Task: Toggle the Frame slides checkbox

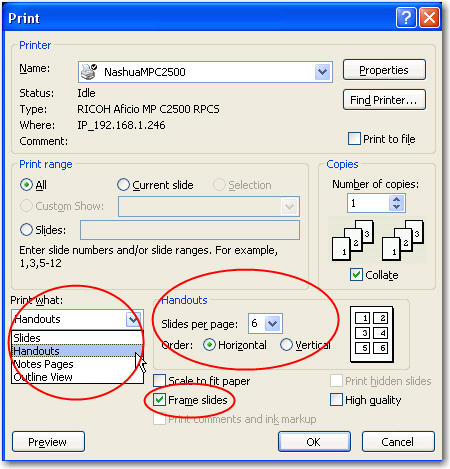Action: (x=159, y=399)
